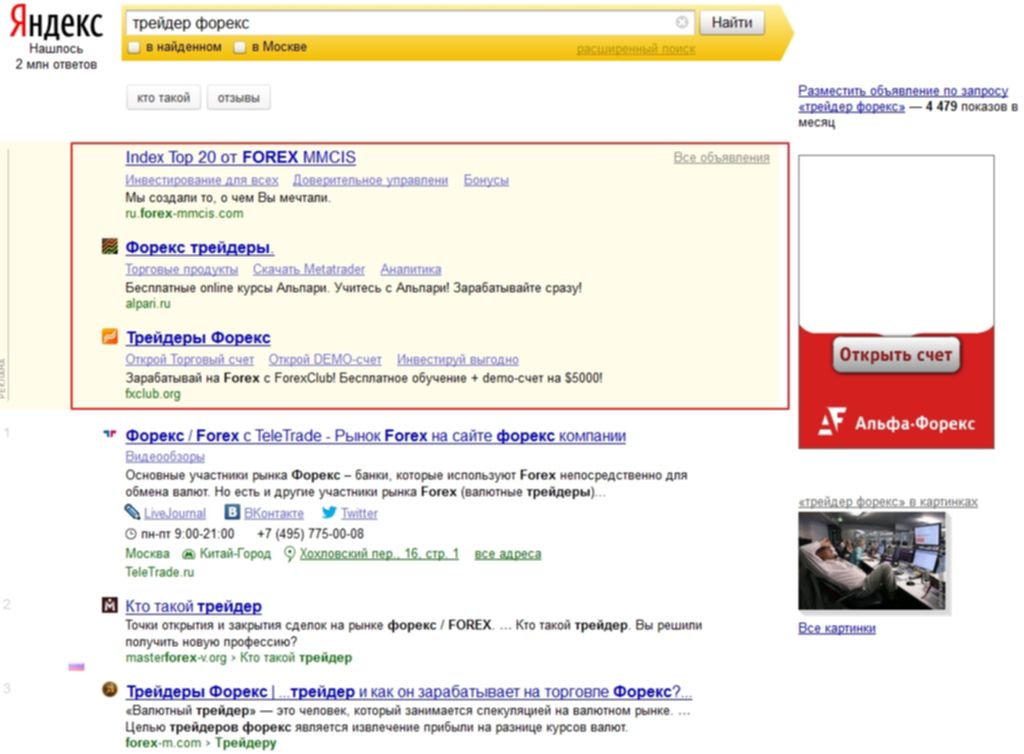Click the Яндекс logo

click(56, 23)
